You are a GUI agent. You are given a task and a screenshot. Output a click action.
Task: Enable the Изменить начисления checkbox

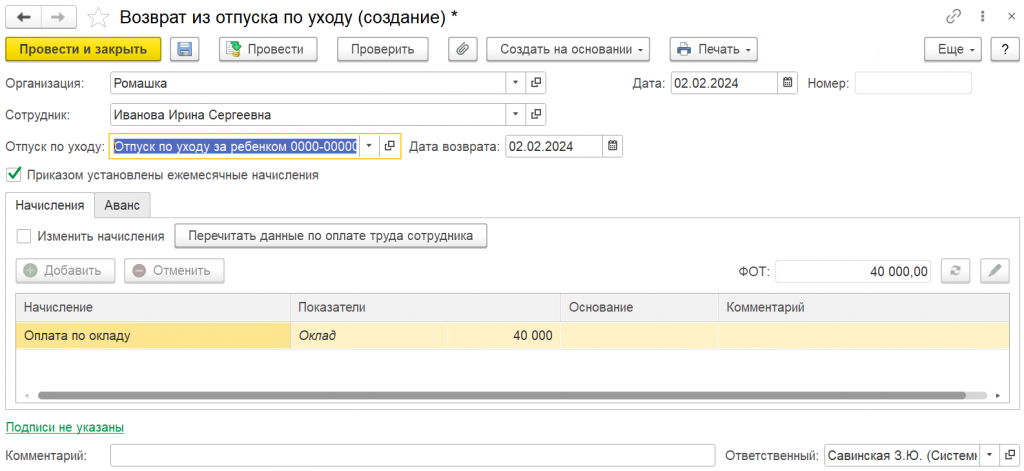tap(24, 236)
